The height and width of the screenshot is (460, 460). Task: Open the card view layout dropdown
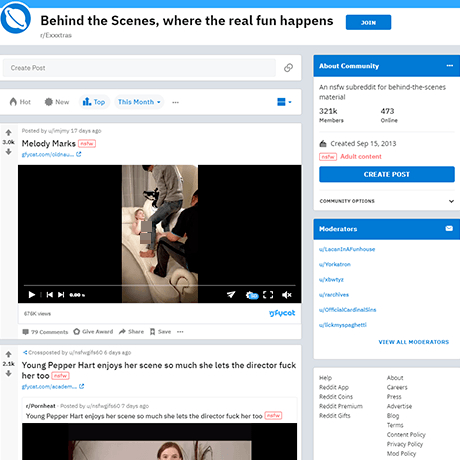coord(284,102)
